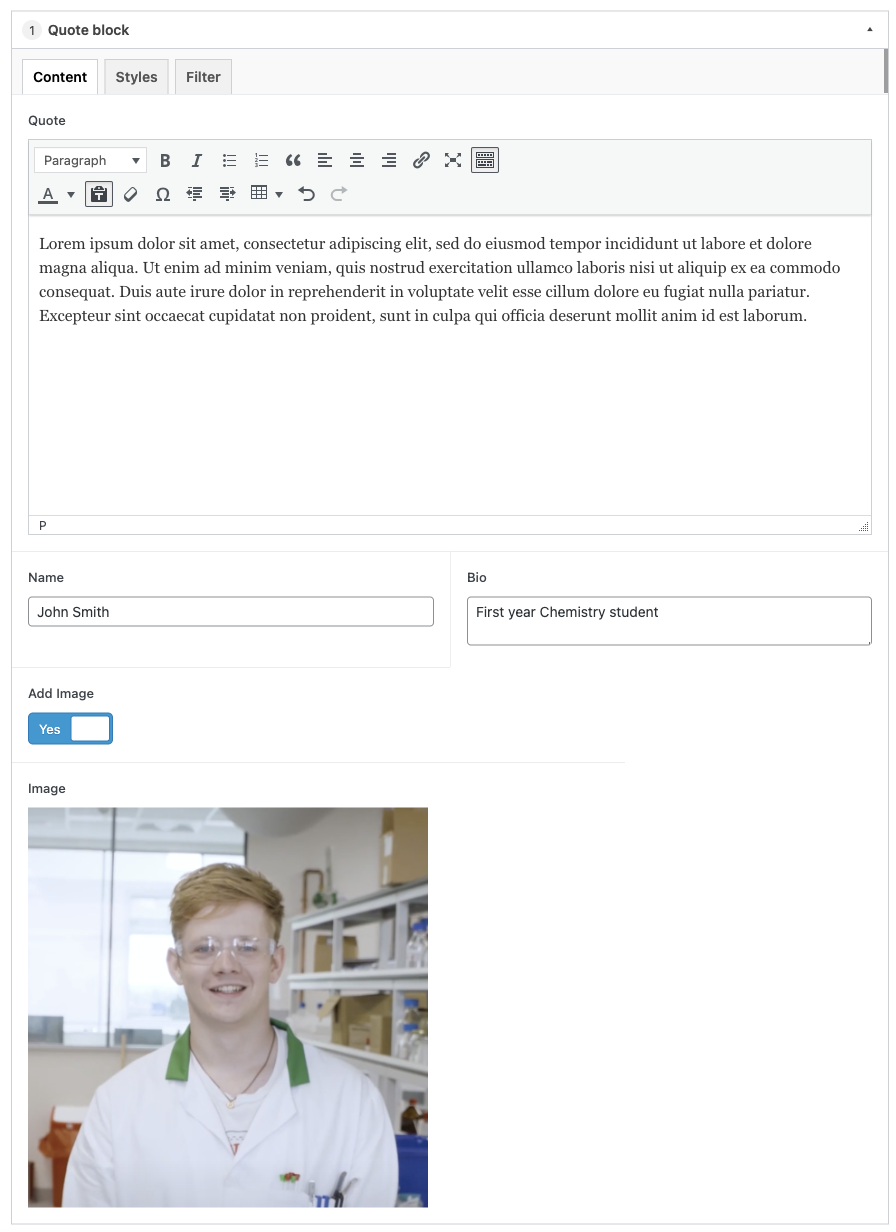Screen dimensions: 896x1232
Task: Switch to the Content tab
Action: (x=60, y=77)
